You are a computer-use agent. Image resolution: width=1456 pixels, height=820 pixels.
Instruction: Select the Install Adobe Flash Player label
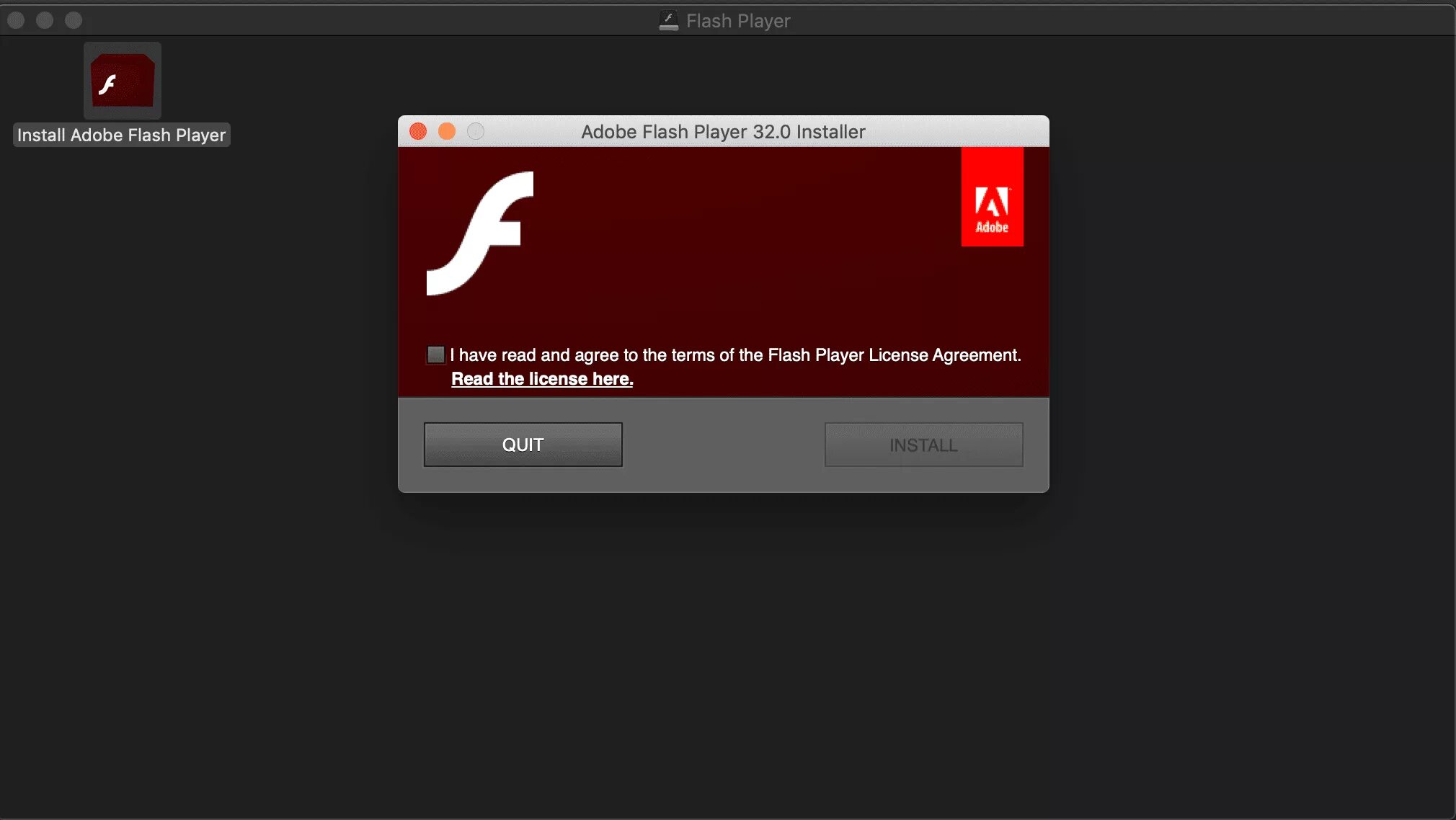(x=121, y=135)
